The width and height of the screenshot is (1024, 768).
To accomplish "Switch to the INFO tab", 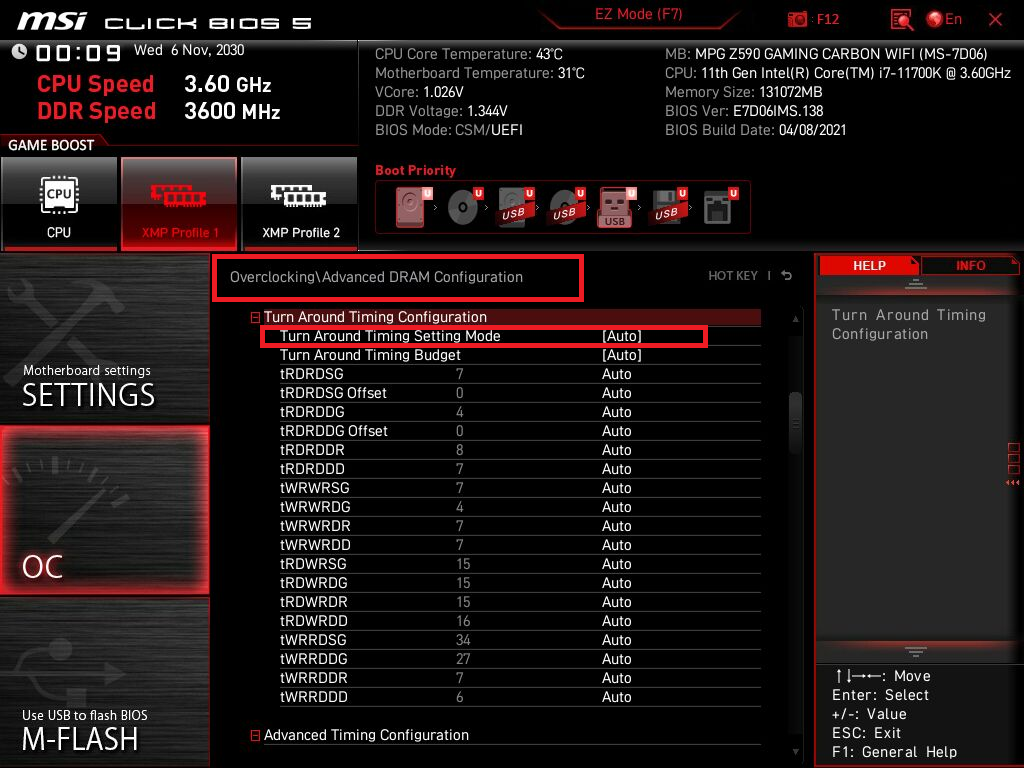I will [x=970, y=266].
